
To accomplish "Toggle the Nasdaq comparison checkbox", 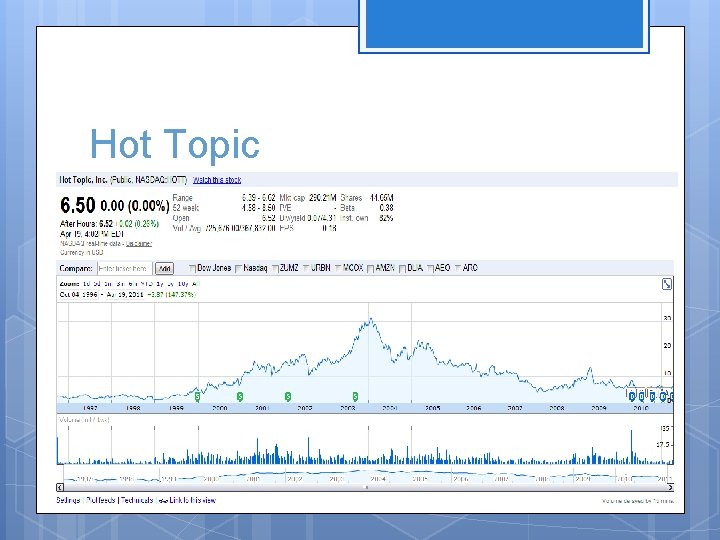I will [x=238, y=268].
